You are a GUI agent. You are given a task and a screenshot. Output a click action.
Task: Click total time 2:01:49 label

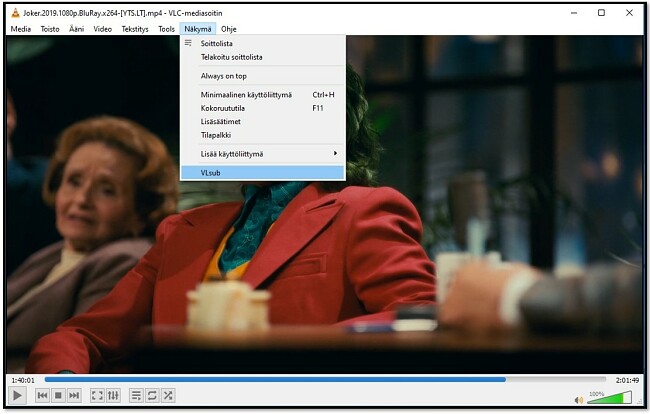[x=627, y=380]
